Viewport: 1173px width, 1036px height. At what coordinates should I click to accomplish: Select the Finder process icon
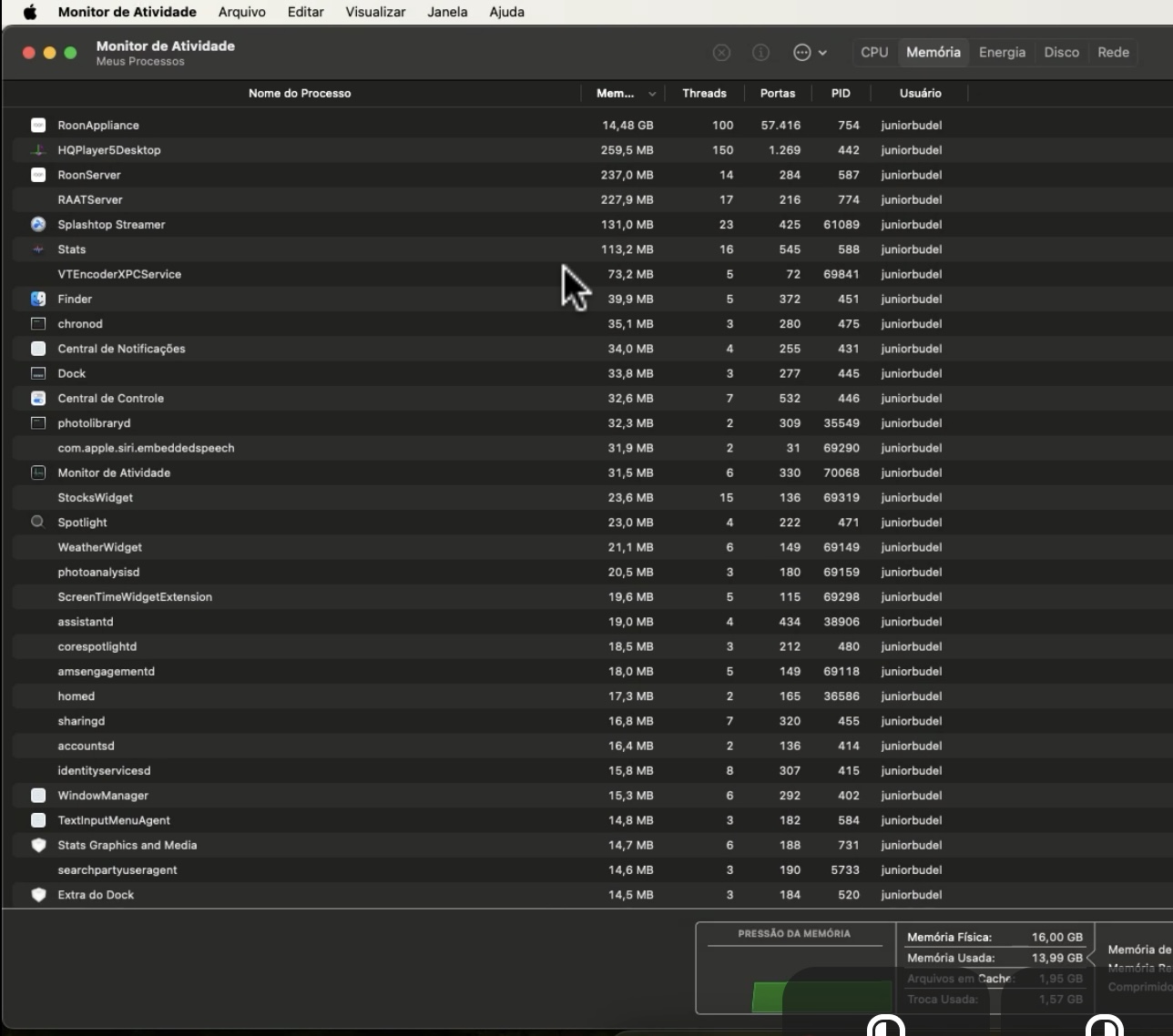[x=38, y=299]
